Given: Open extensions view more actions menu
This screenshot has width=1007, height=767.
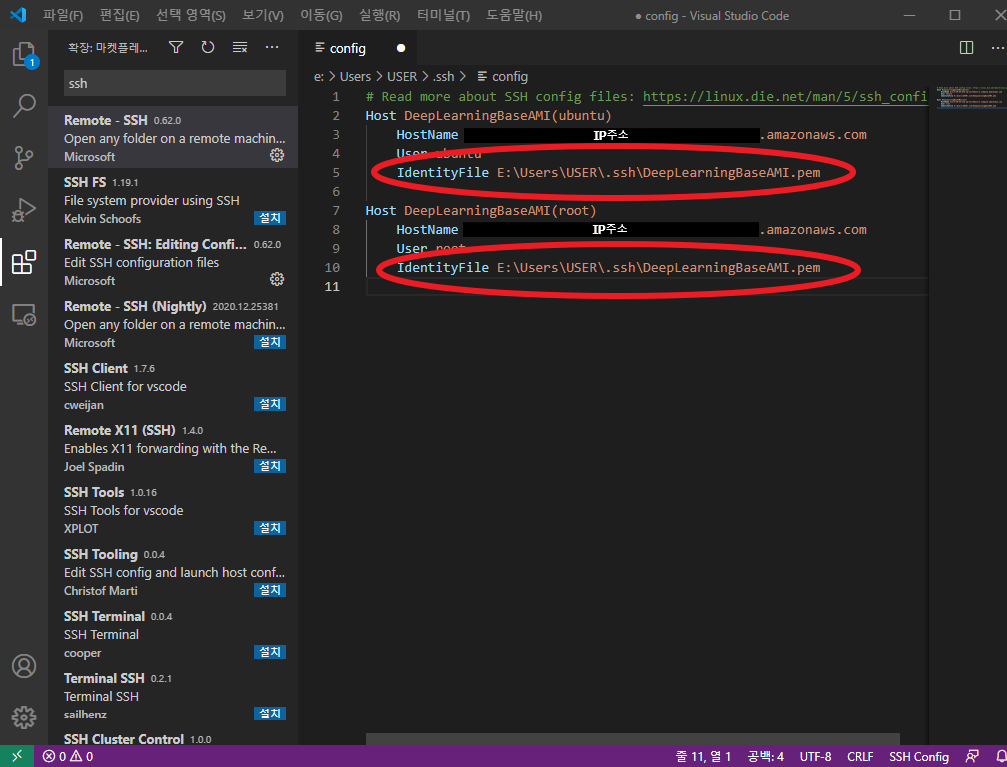Looking at the screenshot, I should point(272,47).
